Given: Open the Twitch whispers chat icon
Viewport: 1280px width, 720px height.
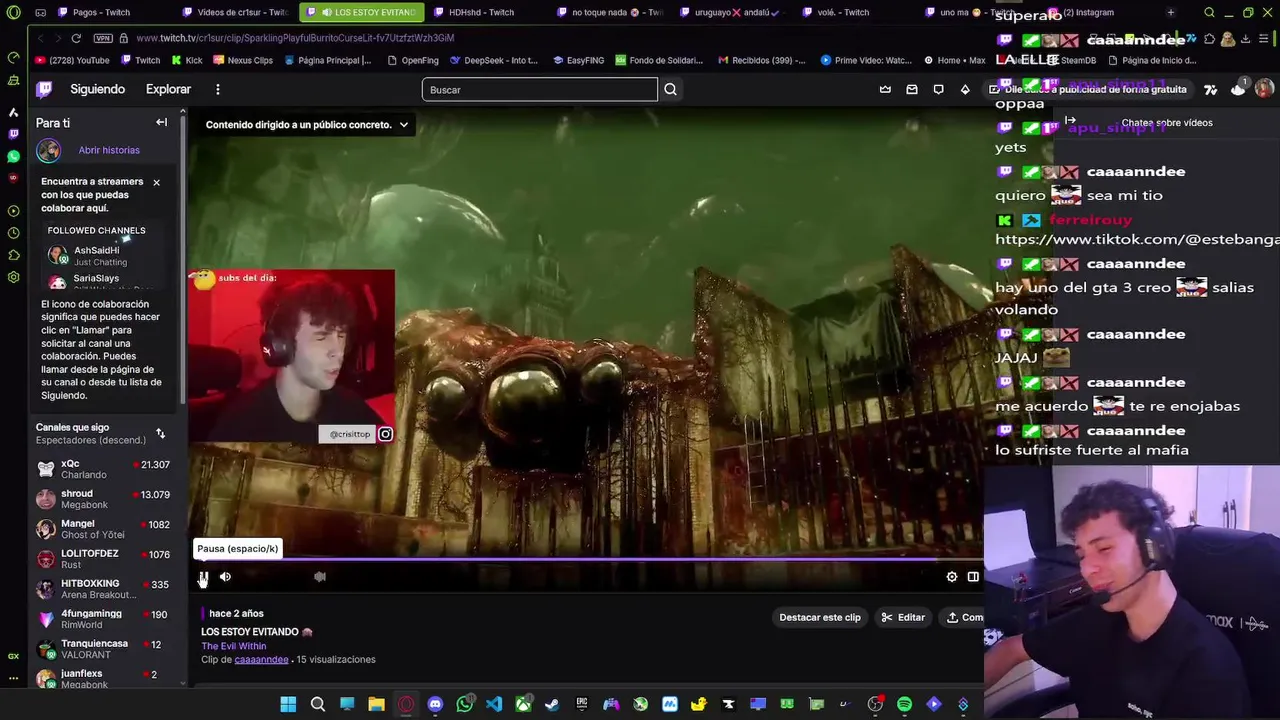Looking at the screenshot, I should pyautogui.click(x=938, y=89).
